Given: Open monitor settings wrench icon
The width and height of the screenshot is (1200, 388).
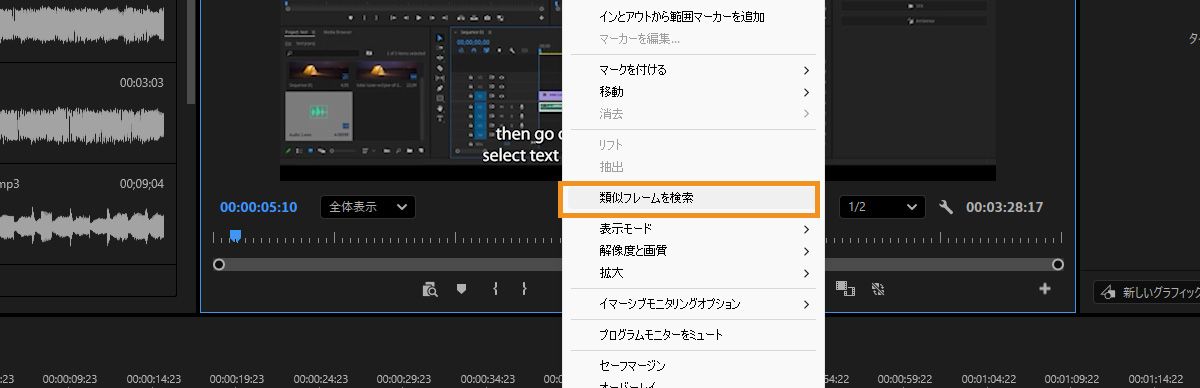Looking at the screenshot, I should coord(947,207).
